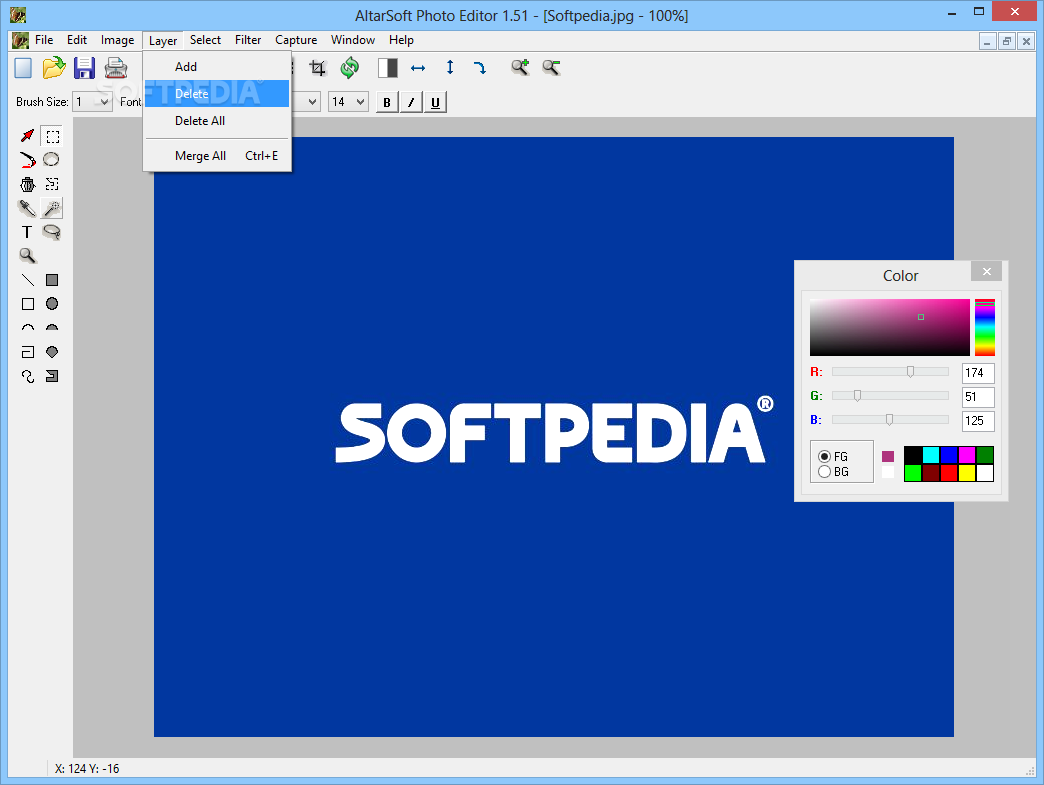Select the rectangular marquee selection tool
Image resolution: width=1044 pixels, height=785 pixels.
coord(52,136)
